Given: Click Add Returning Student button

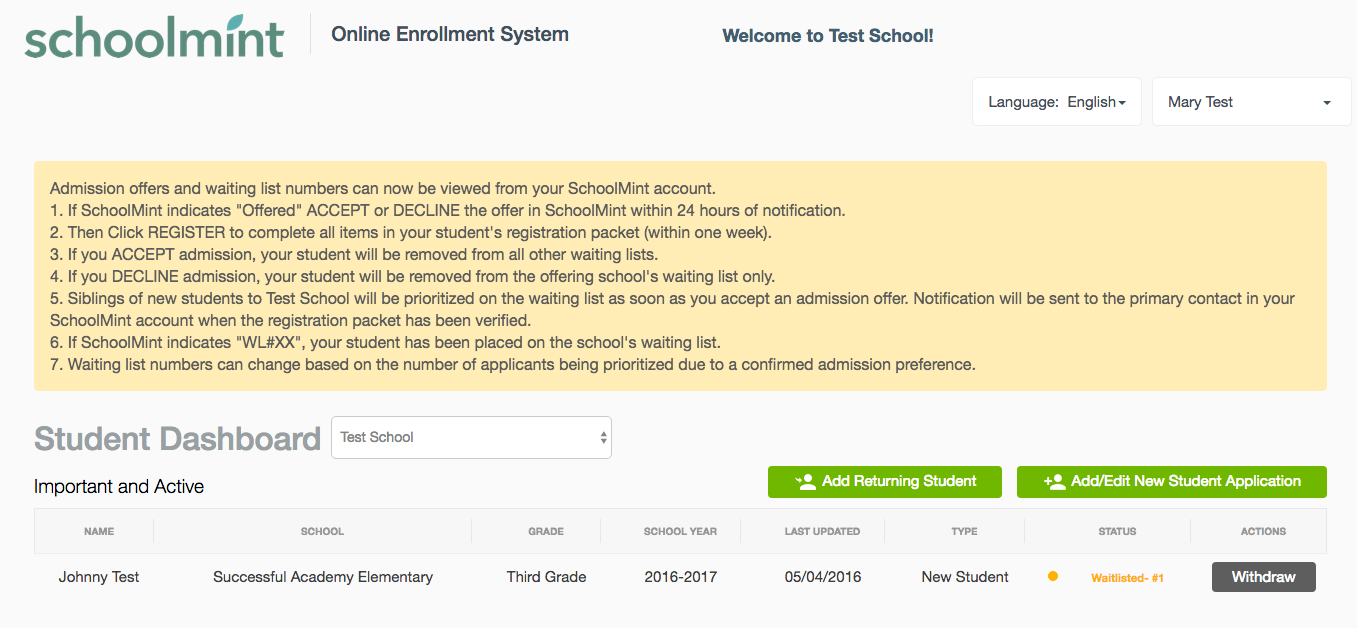Looking at the screenshot, I should tap(885, 482).
